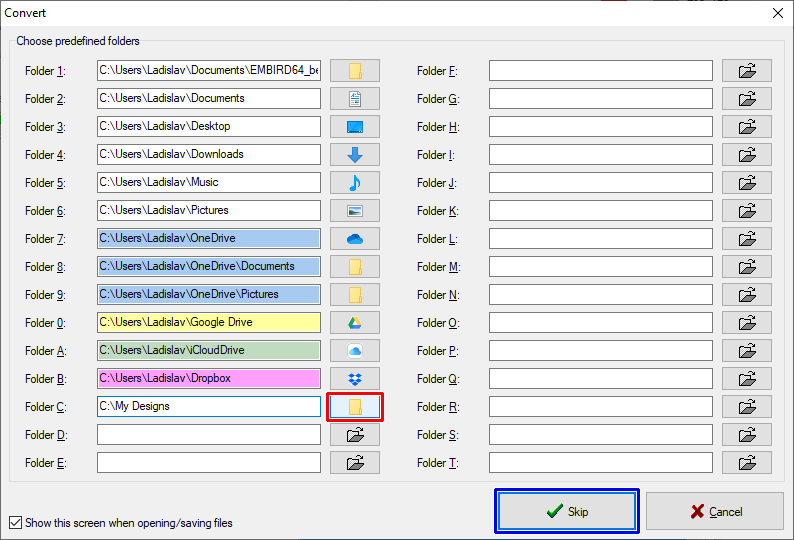
Task: Click the Folder 2 Documents path field
Action: point(209,98)
